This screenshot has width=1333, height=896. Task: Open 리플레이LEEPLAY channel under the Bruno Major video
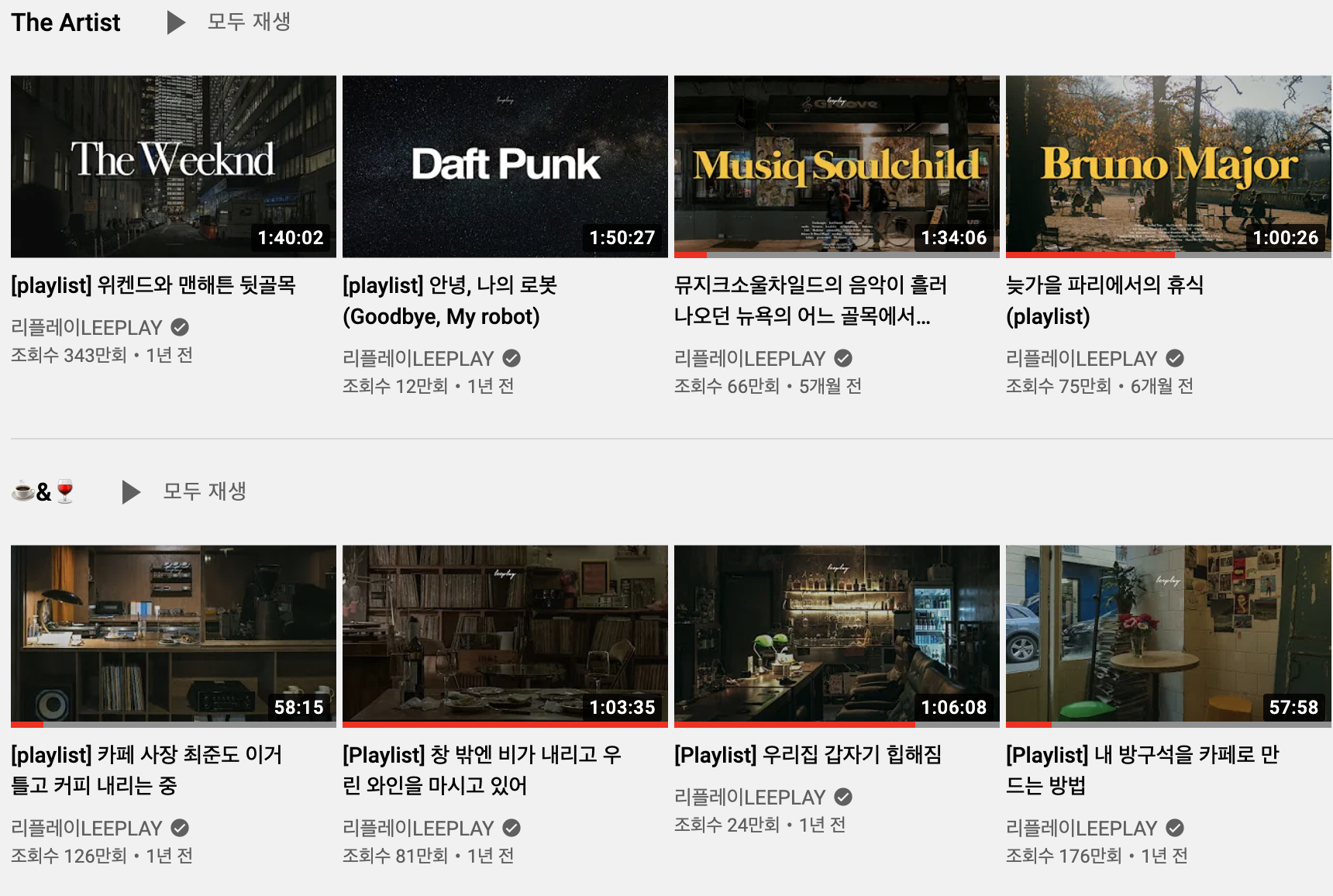[x=1082, y=358]
